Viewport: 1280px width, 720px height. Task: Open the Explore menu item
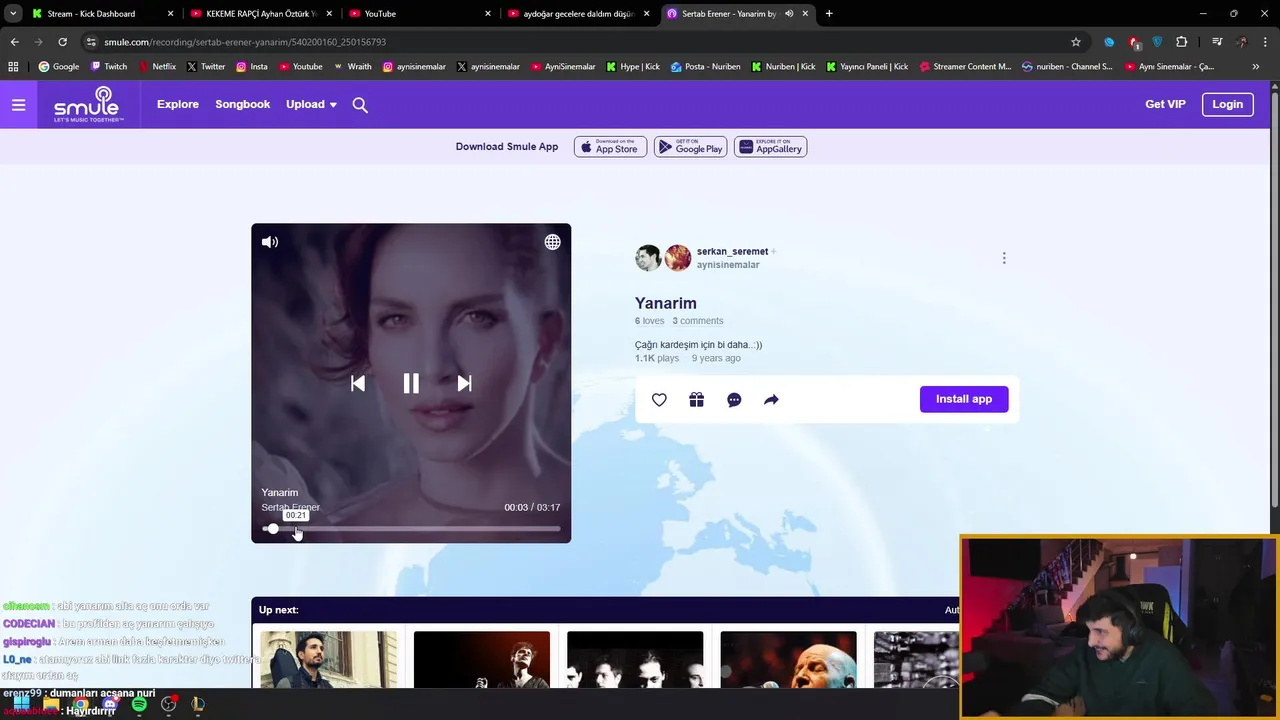coord(178,104)
